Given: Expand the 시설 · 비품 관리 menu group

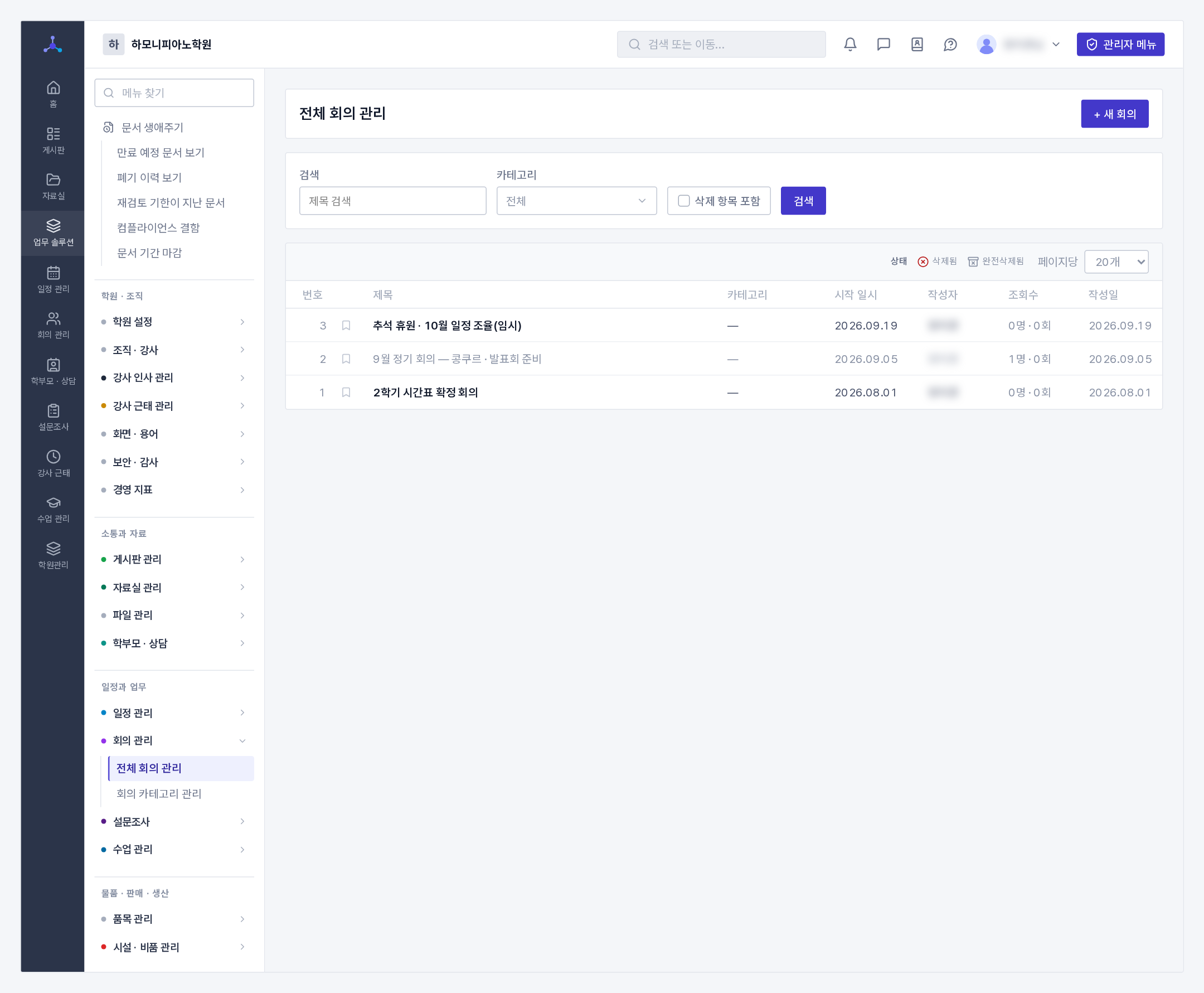Looking at the screenshot, I should click(174, 947).
